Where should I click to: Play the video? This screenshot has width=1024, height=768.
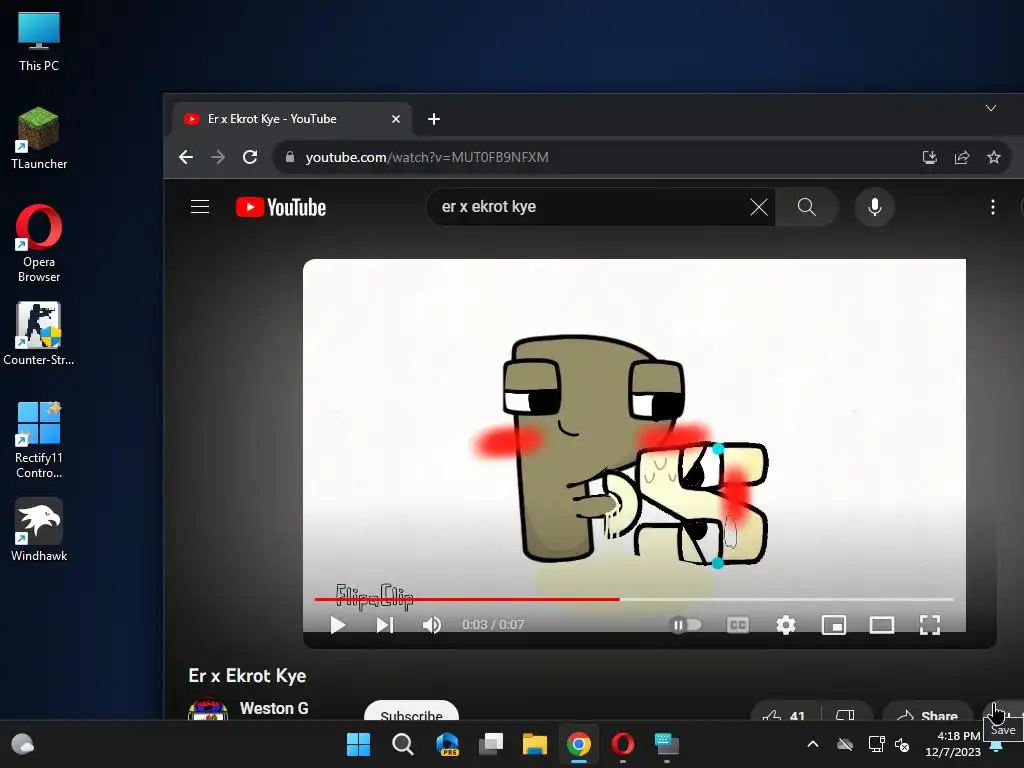coord(338,625)
